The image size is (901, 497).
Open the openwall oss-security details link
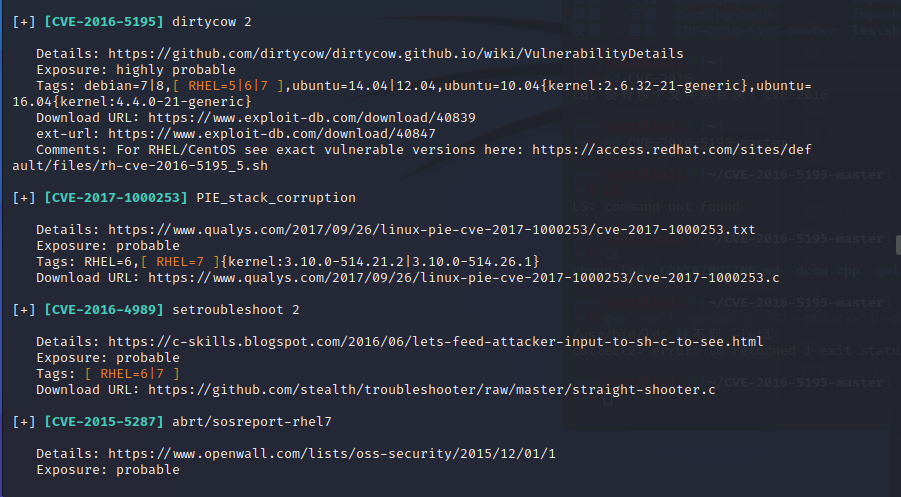332,454
